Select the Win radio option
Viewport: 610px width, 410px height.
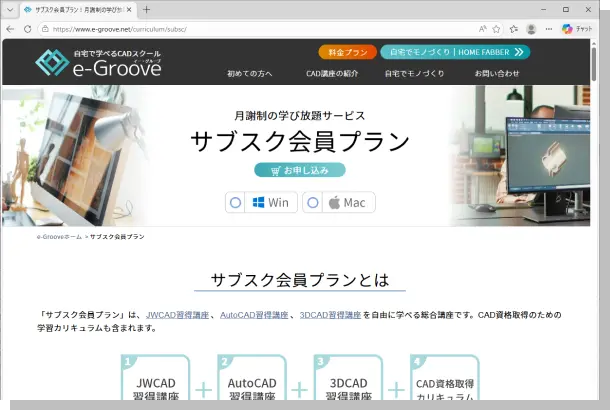[x=235, y=203]
